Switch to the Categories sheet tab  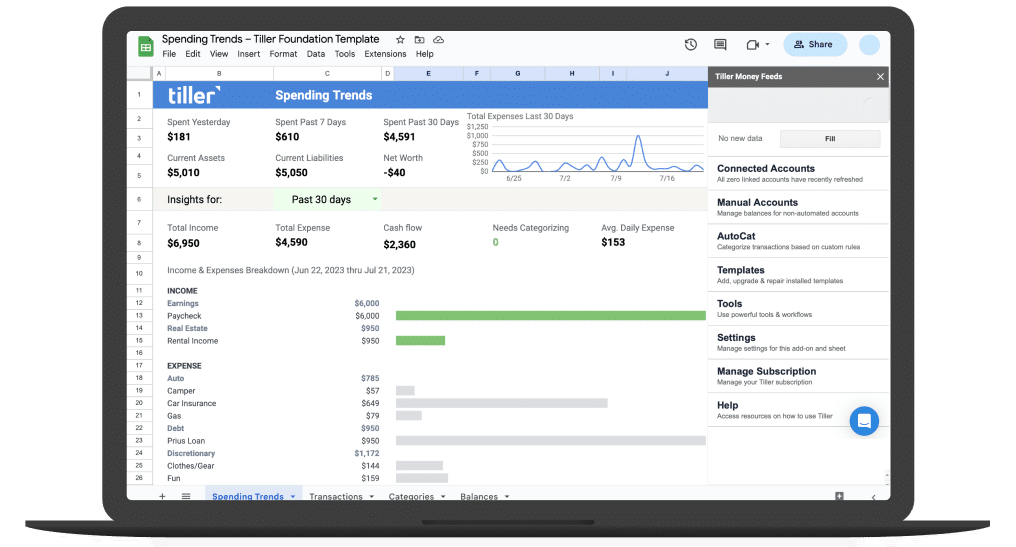click(411, 496)
